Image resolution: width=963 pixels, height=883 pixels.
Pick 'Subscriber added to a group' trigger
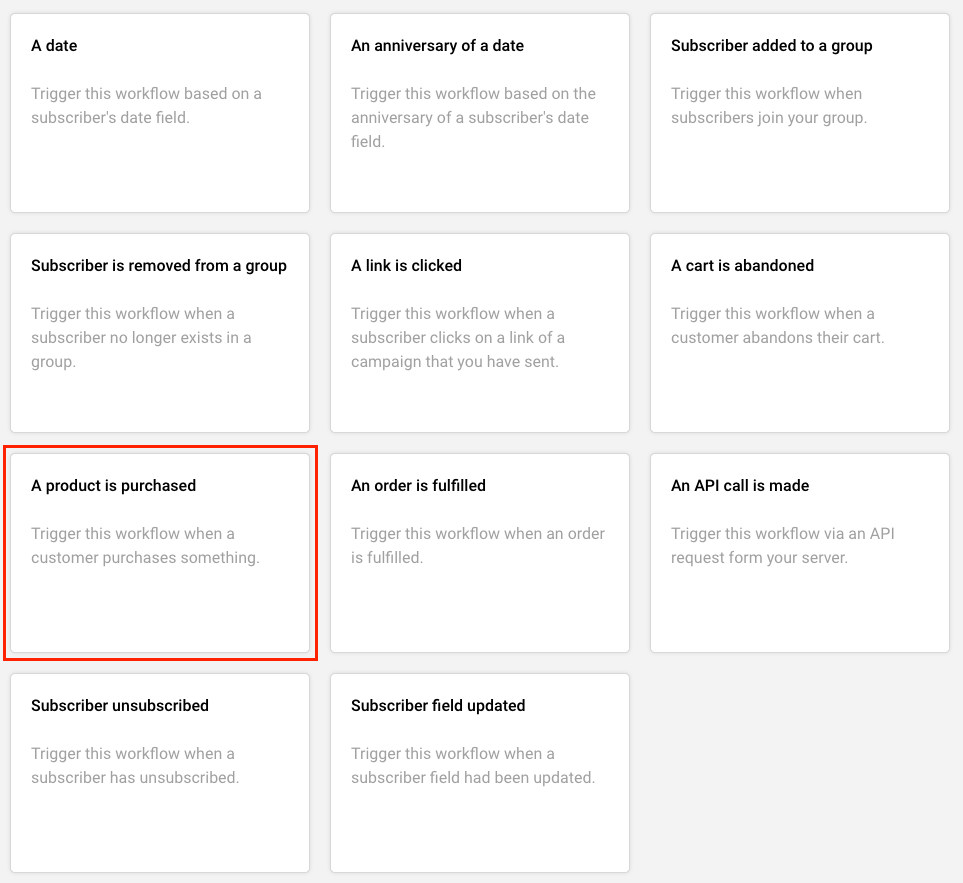pos(800,112)
